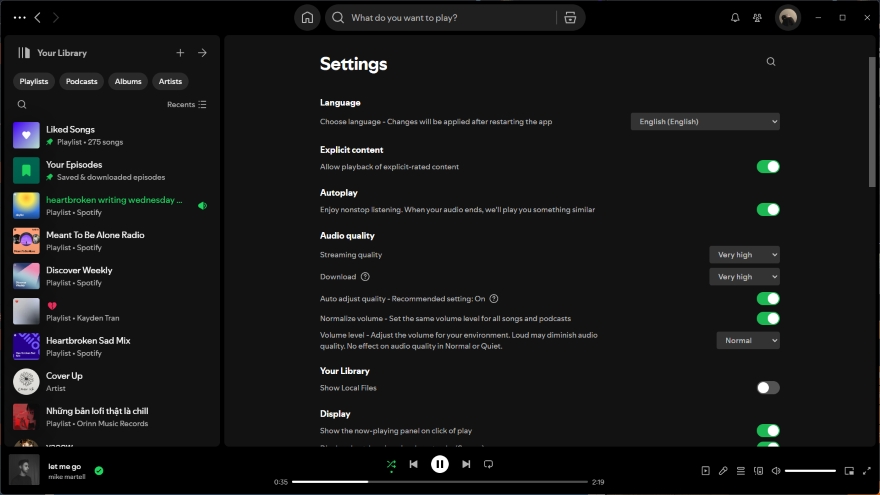Toggle Normalize volume
880x495 pixels.
[768, 318]
